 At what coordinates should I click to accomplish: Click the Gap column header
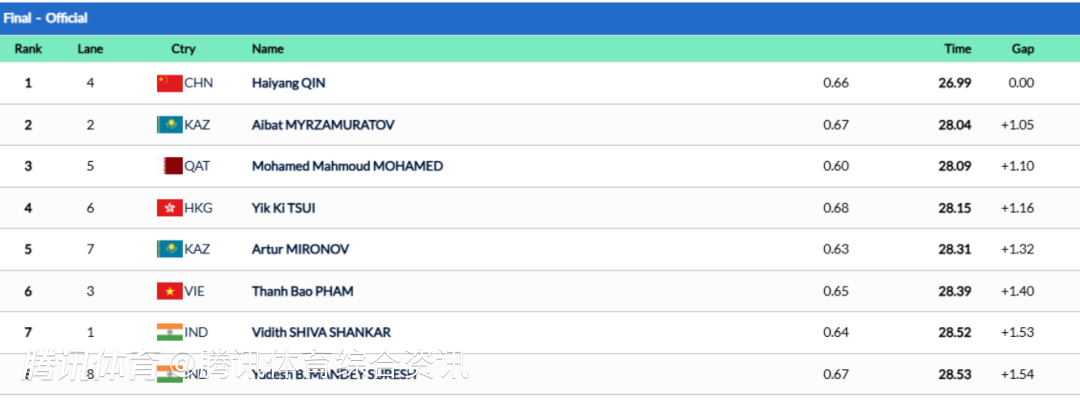(1022, 49)
